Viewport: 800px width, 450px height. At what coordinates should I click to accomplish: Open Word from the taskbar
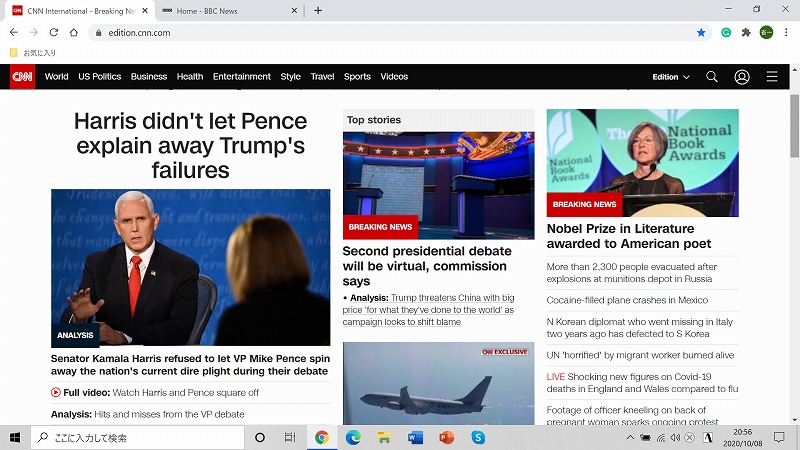pyautogui.click(x=415, y=437)
